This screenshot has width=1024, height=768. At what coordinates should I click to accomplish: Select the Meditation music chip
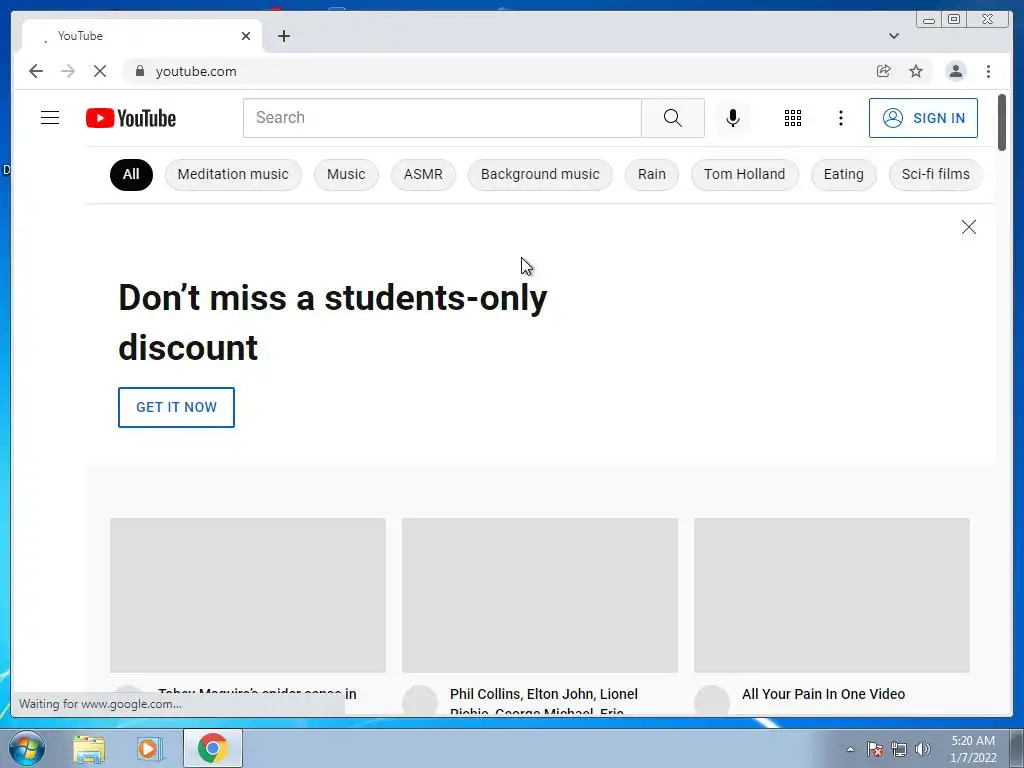[233, 174]
